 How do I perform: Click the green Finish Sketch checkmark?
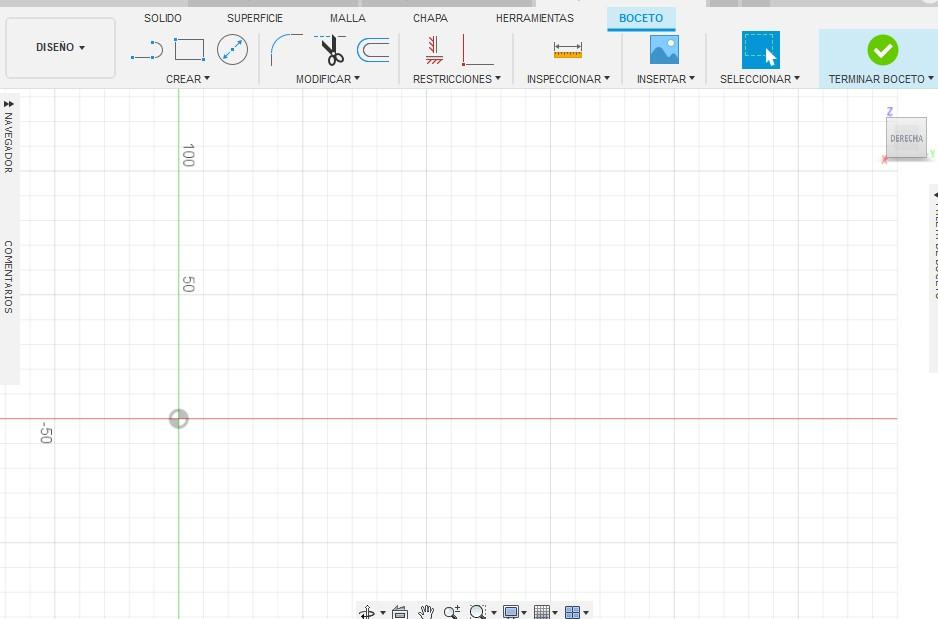[x=882, y=50]
